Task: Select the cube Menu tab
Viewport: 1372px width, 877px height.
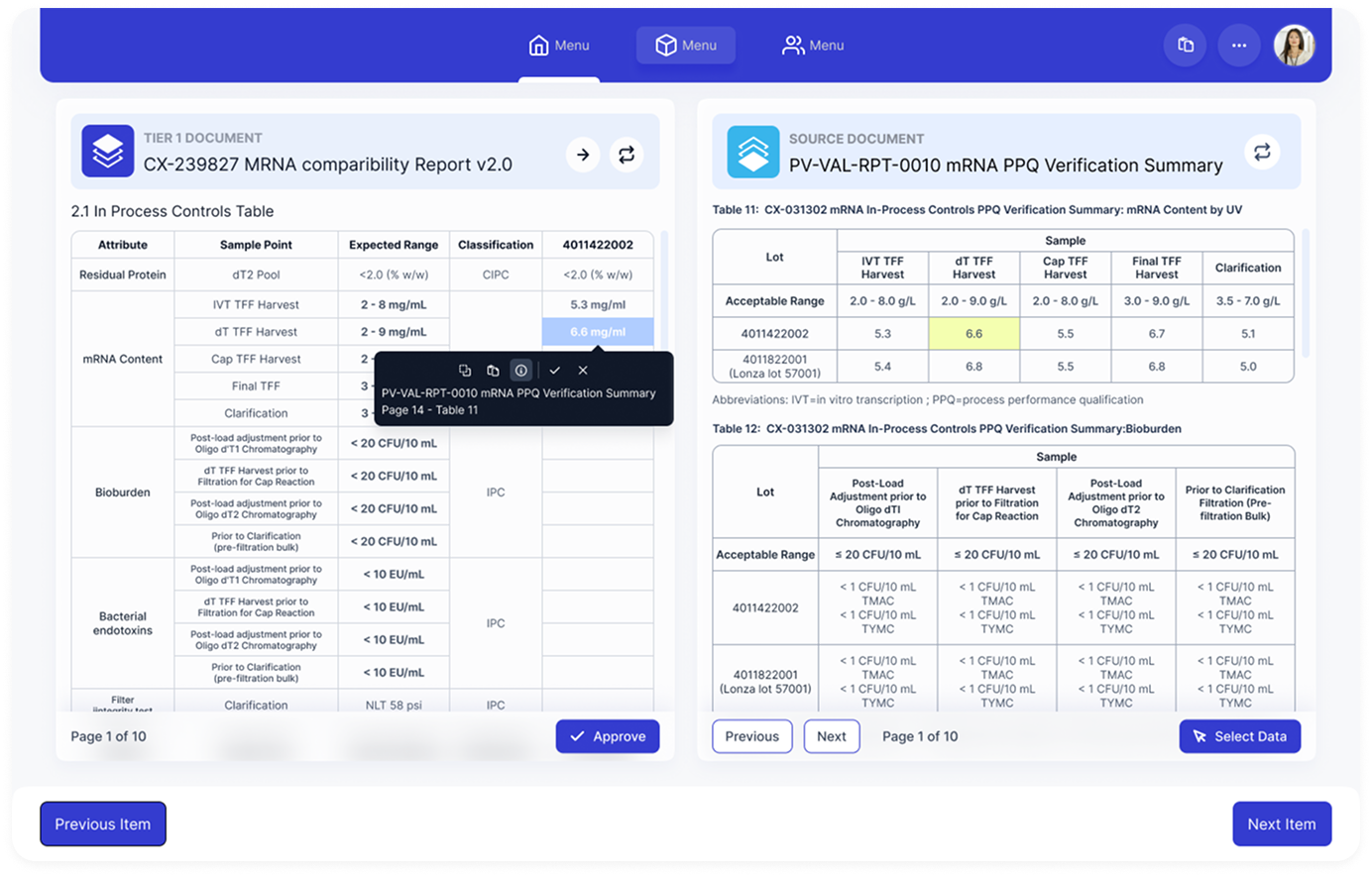Action: 686,46
